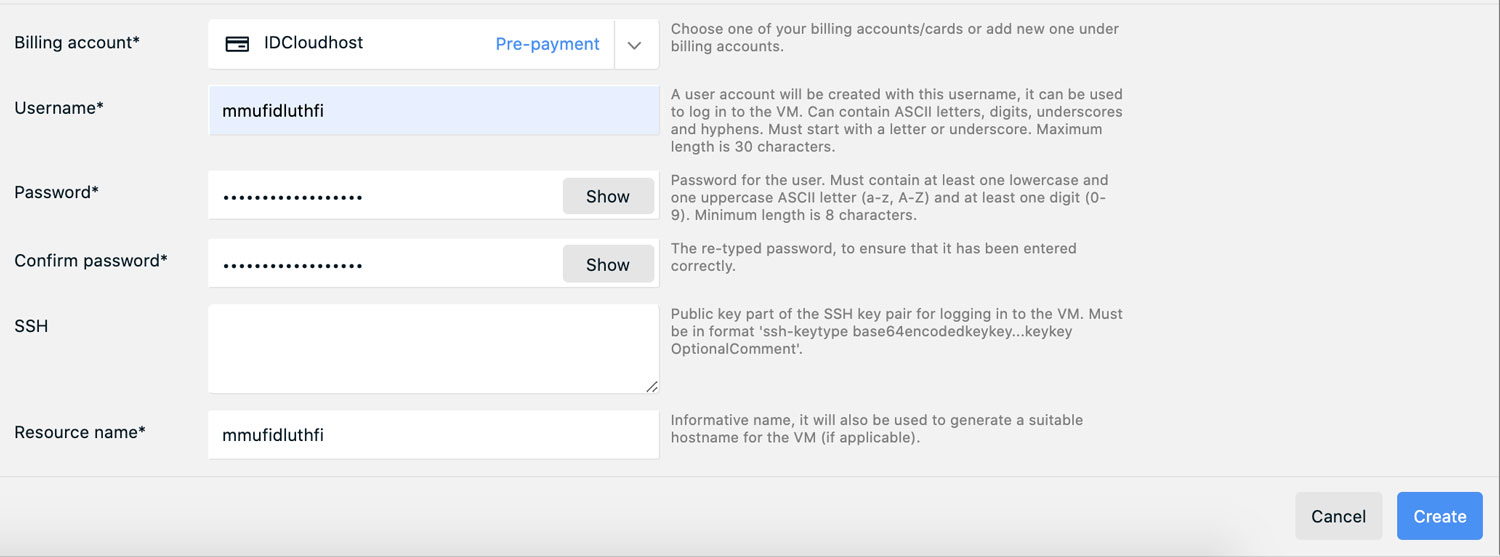Viewport: 1500px width, 557px height.
Task: Show the Confirm password field contents
Action: click(x=607, y=265)
